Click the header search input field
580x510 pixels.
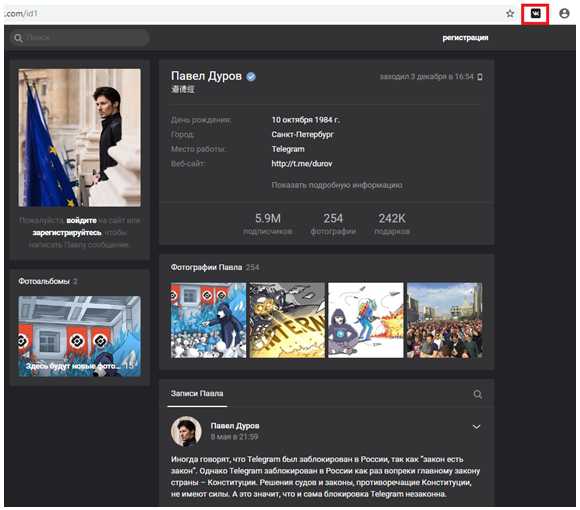[x=80, y=38]
